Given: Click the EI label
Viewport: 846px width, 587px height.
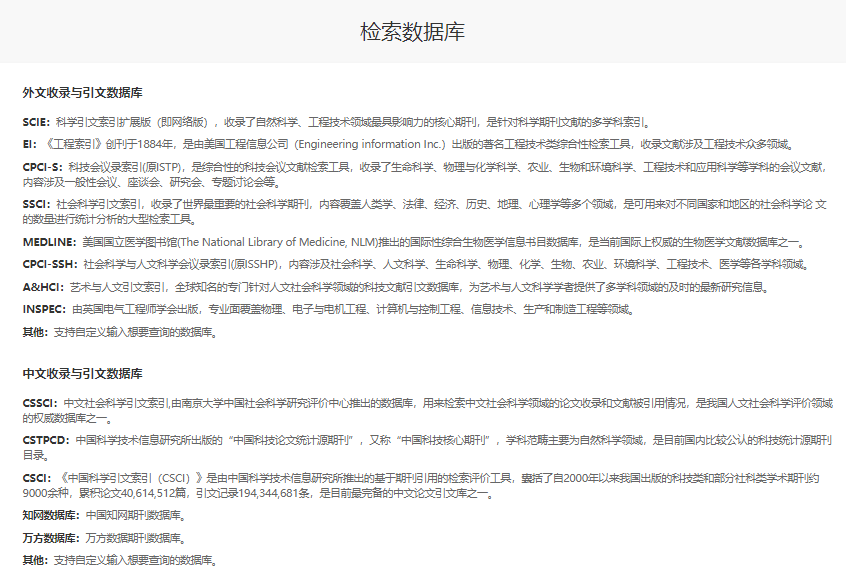Looking at the screenshot, I should coord(30,145).
